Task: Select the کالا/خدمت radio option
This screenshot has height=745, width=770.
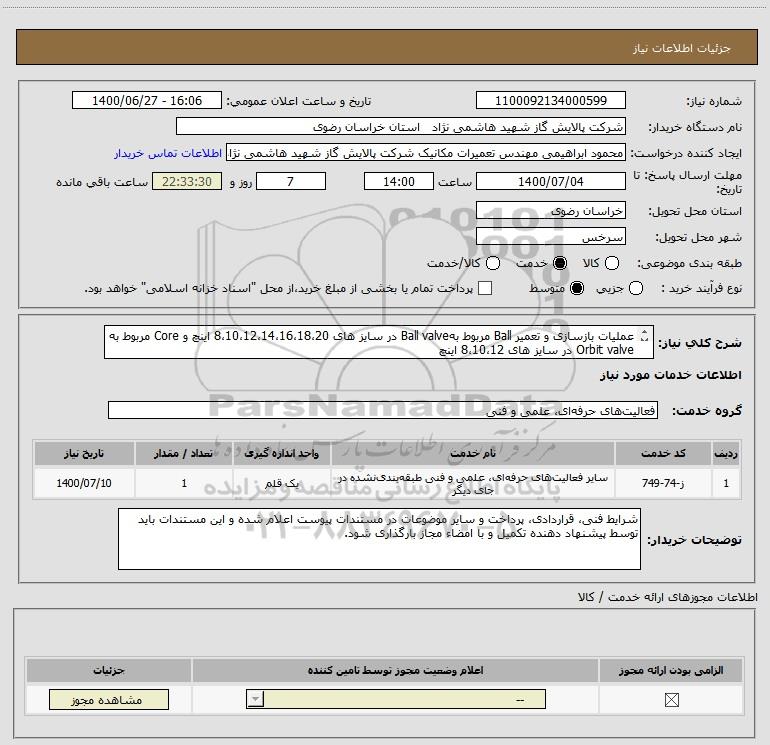Action: [x=493, y=263]
